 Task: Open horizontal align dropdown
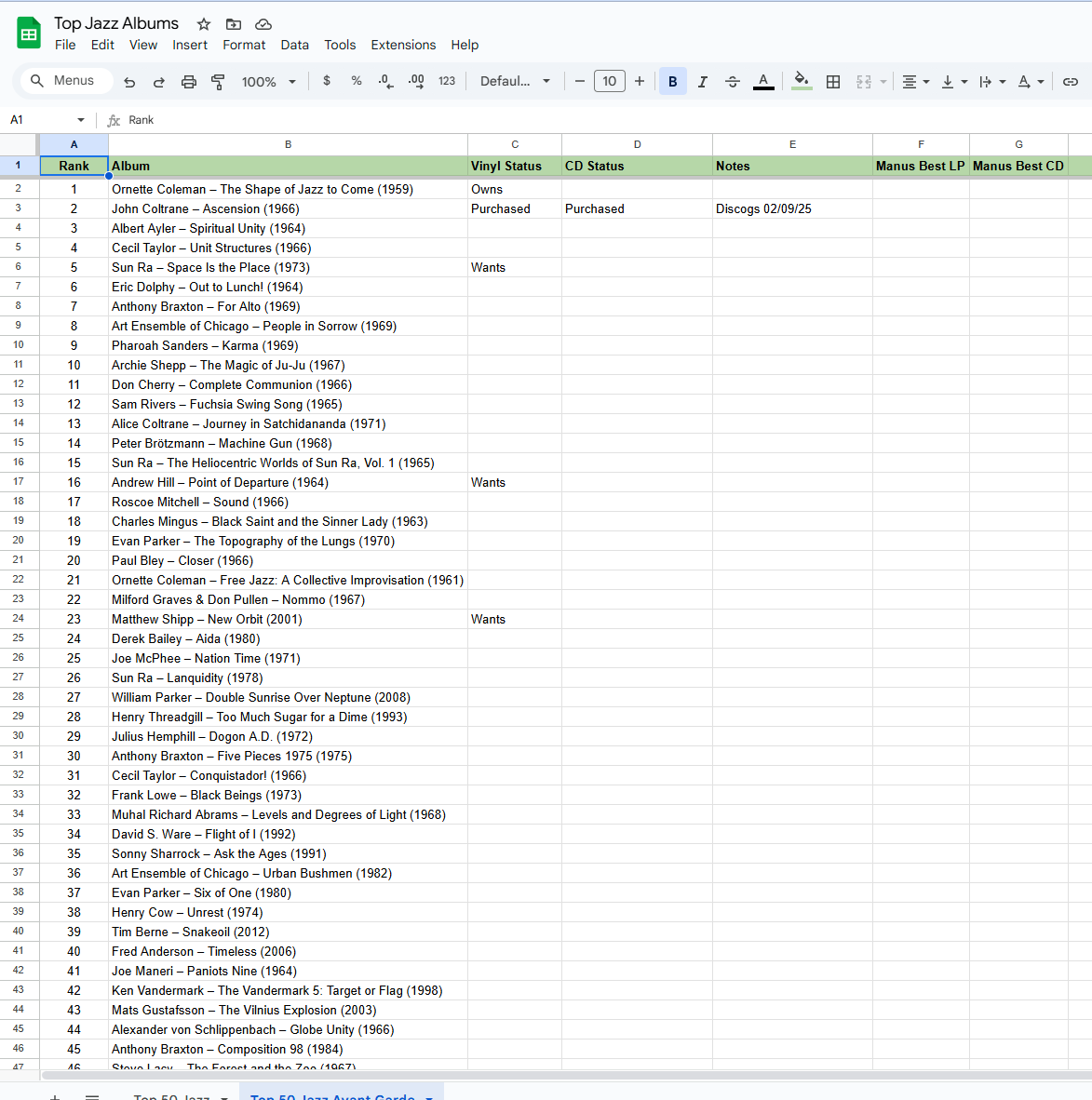[915, 82]
